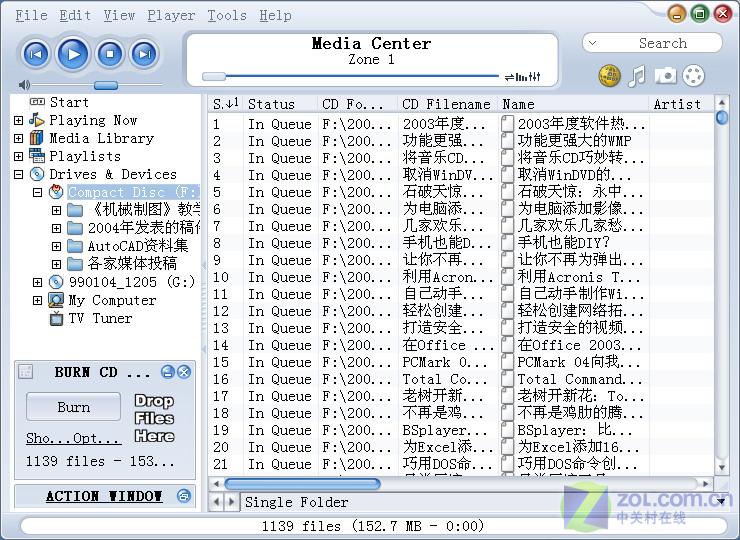This screenshot has width=740, height=540.
Task: Click the icon left of BURN CD title
Action: 25,372
